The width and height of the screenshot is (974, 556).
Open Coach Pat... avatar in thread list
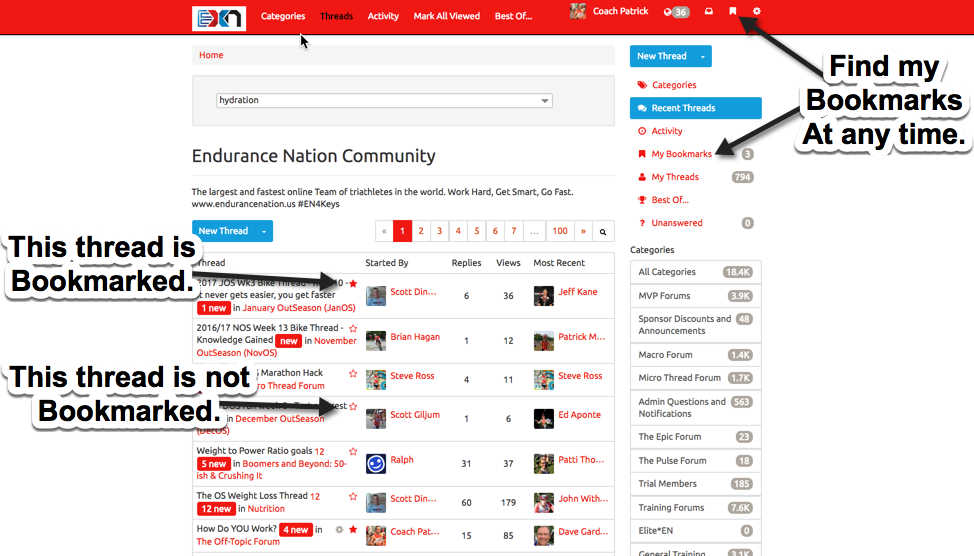pyautogui.click(x=376, y=535)
